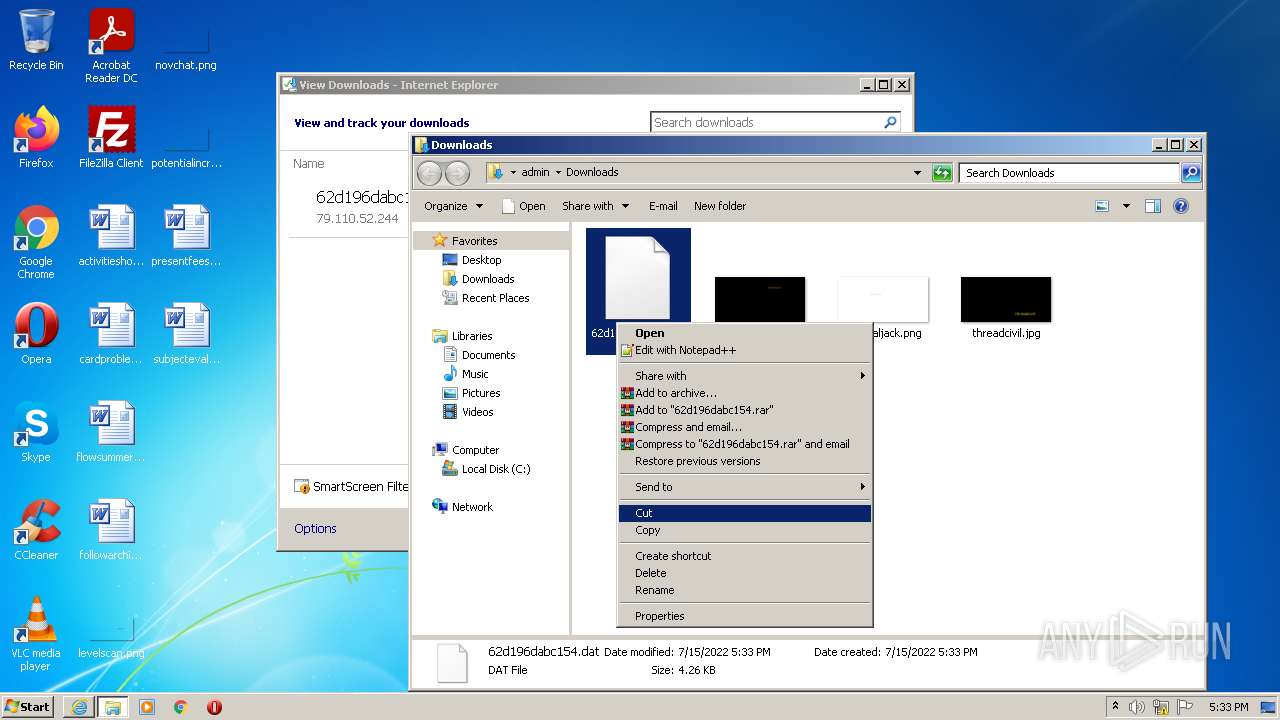Choose Restore previous versions
Screen dimensions: 1280x720
[745, 461]
